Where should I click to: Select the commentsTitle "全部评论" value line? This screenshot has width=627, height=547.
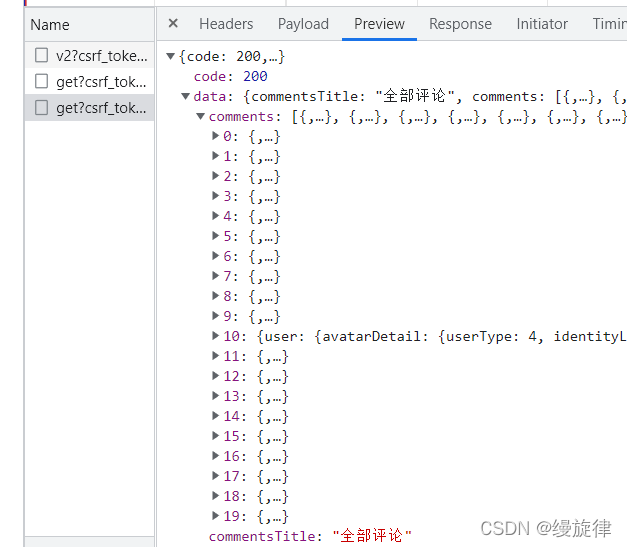310,536
